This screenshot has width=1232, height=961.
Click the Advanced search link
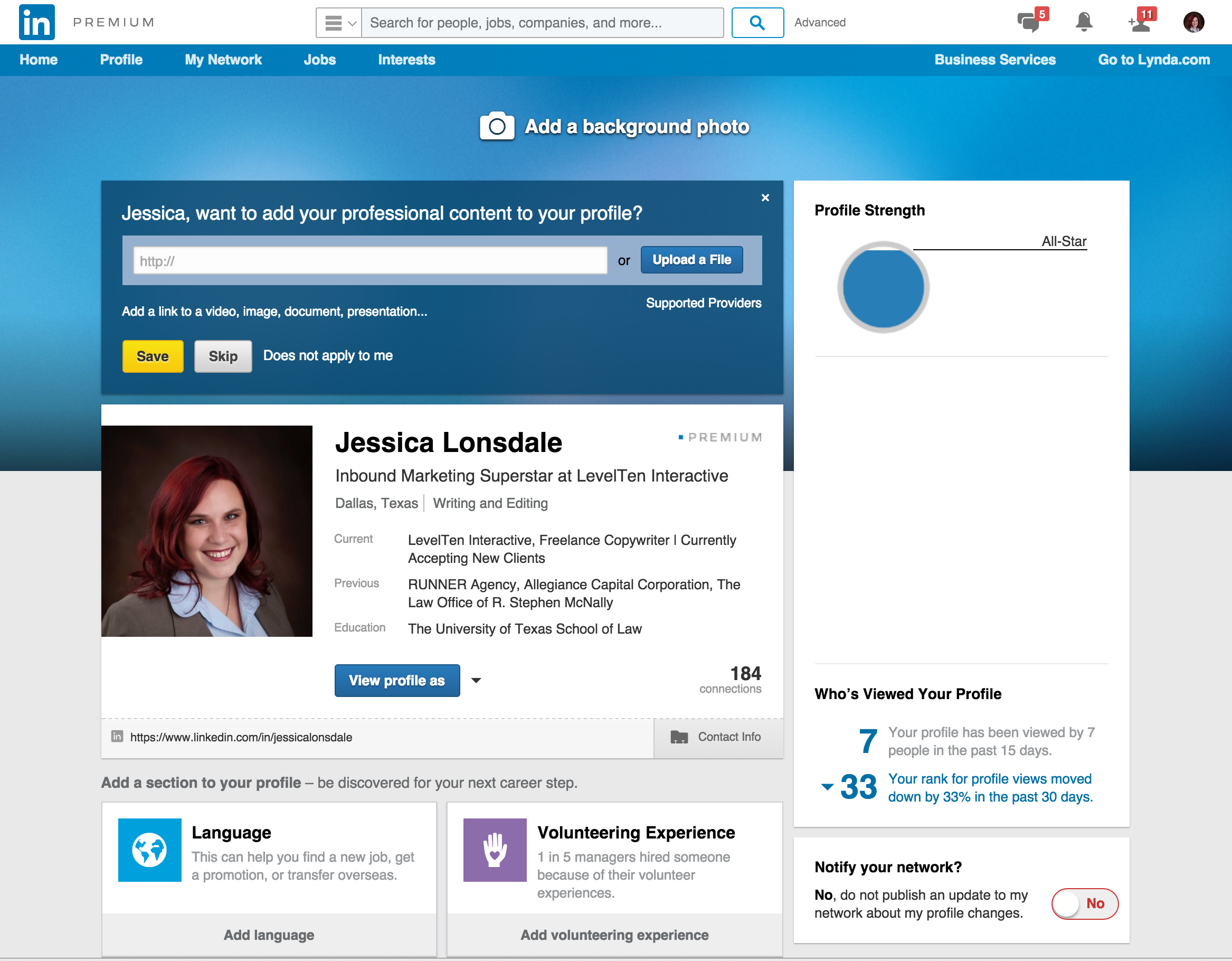(x=820, y=23)
